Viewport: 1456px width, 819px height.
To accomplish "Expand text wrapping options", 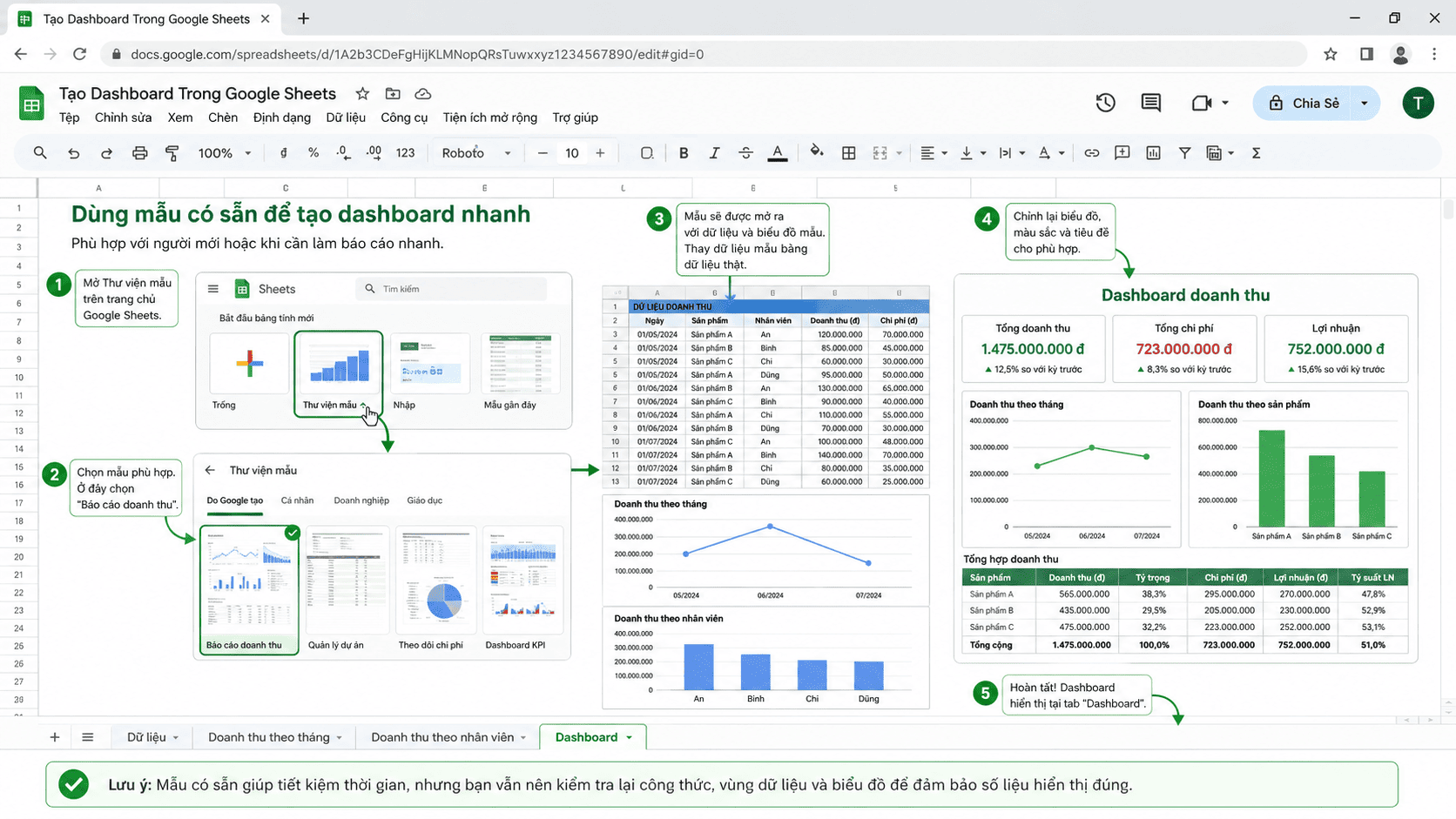I will 1021,153.
